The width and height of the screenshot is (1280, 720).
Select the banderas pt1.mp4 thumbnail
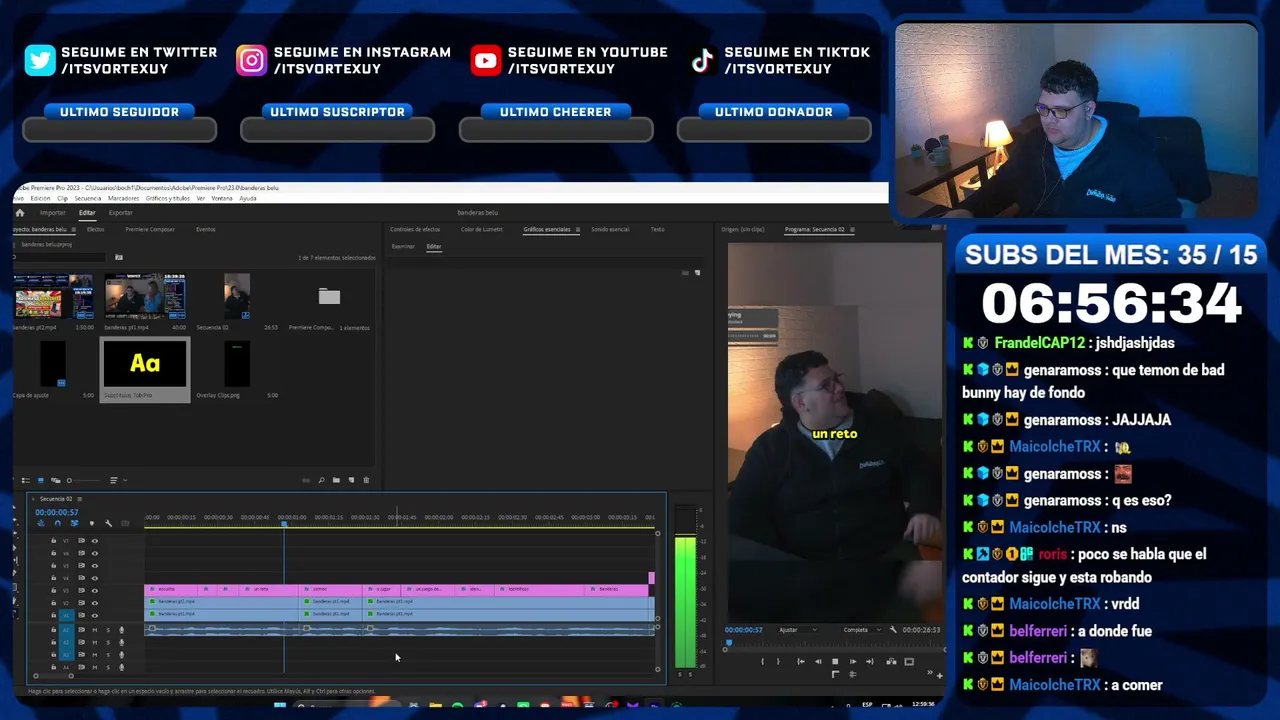click(x=145, y=296)
